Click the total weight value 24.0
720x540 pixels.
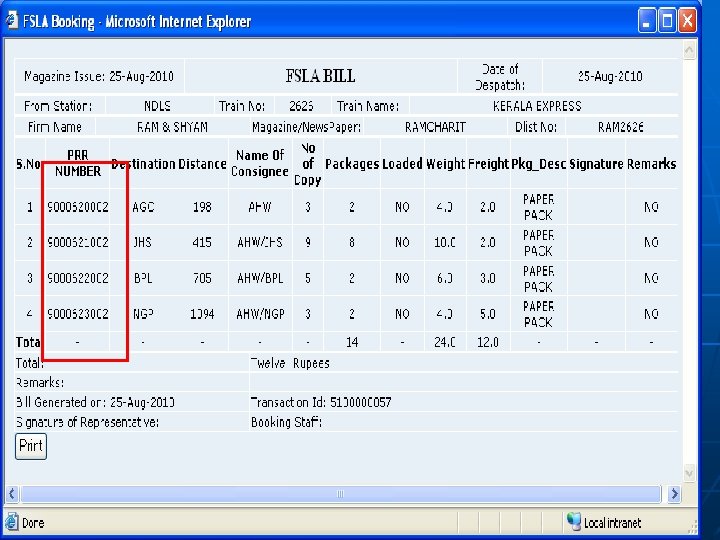coord(444,342)
